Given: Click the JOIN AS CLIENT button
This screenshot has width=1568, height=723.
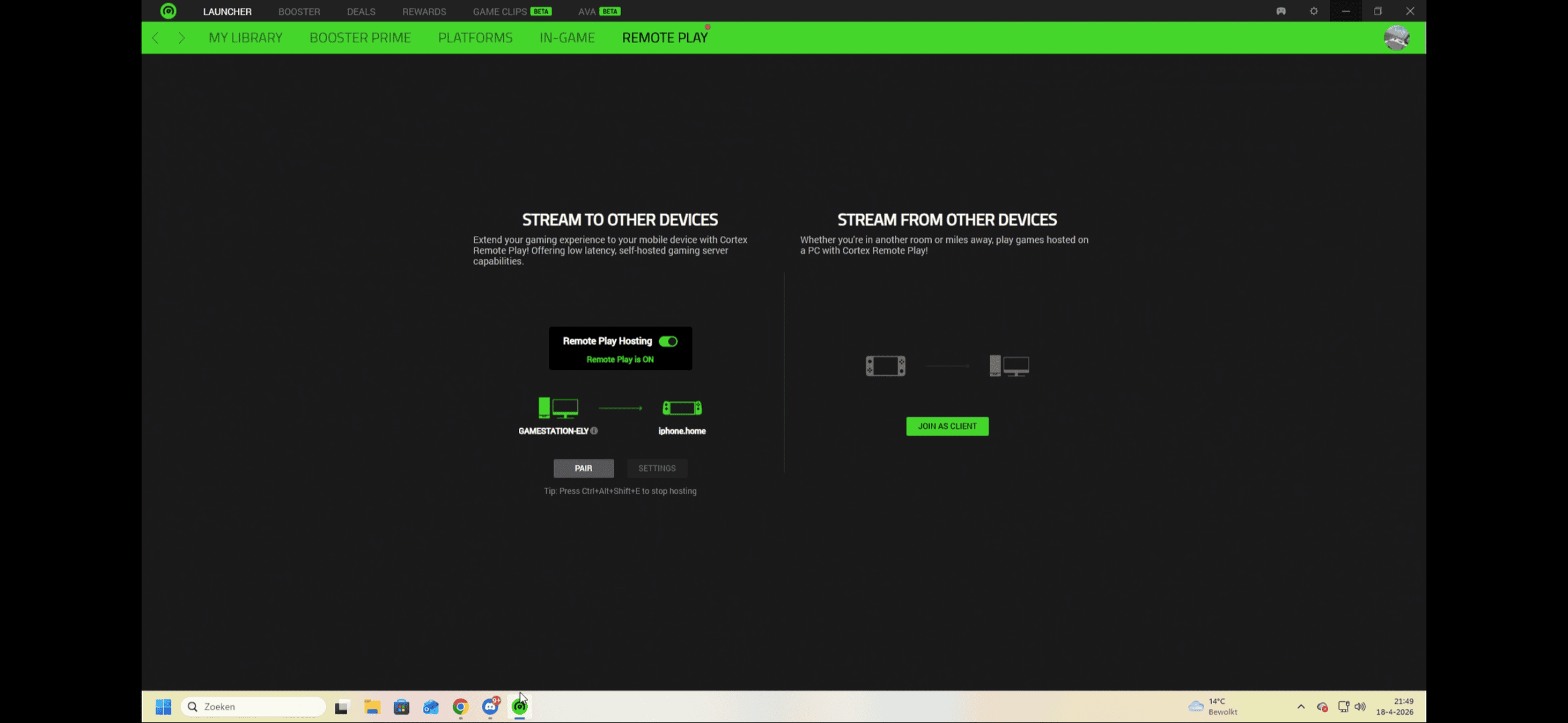Looking at the screenshot, I should click(x=947, y=426).
